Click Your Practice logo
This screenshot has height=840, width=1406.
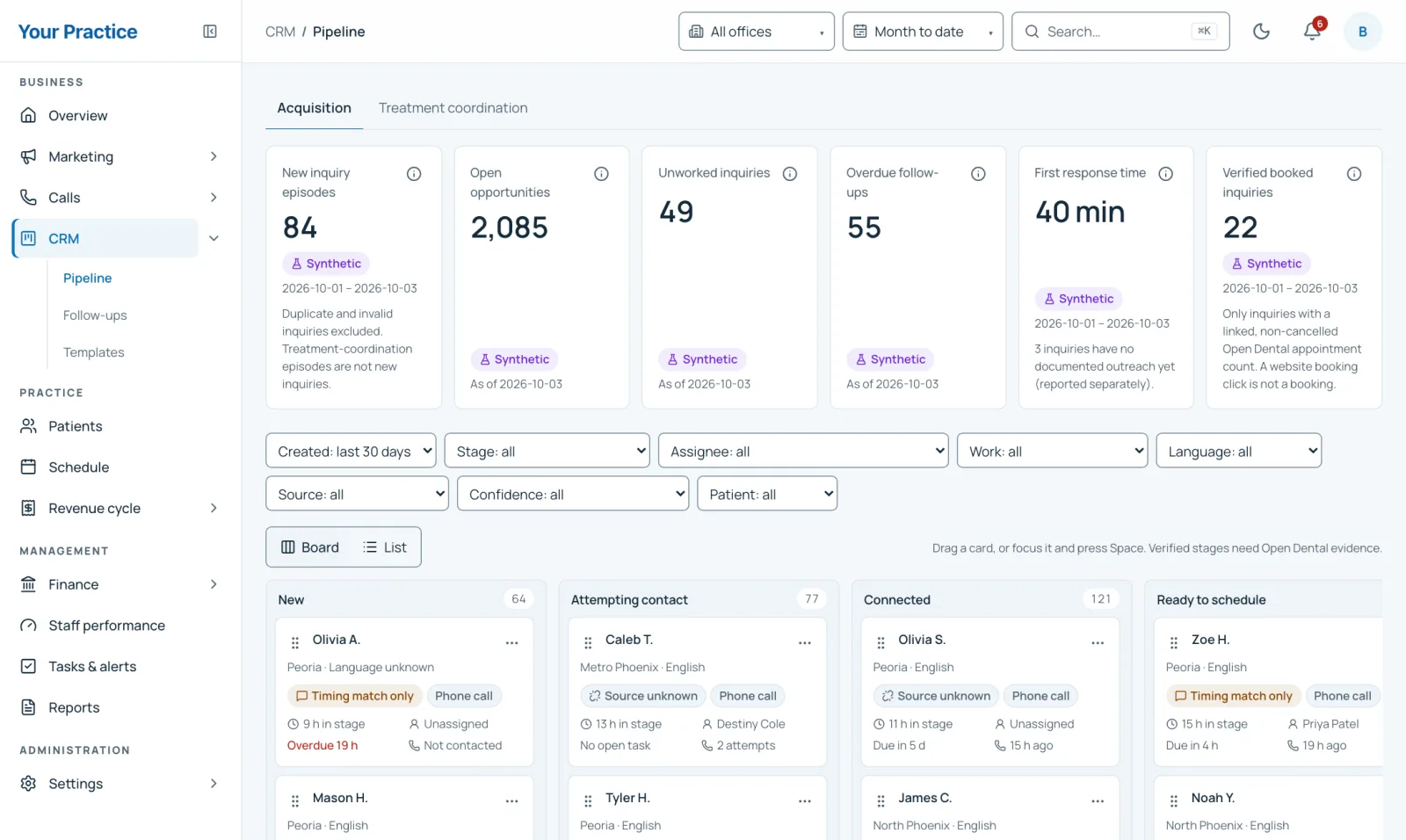pos(78,32)
